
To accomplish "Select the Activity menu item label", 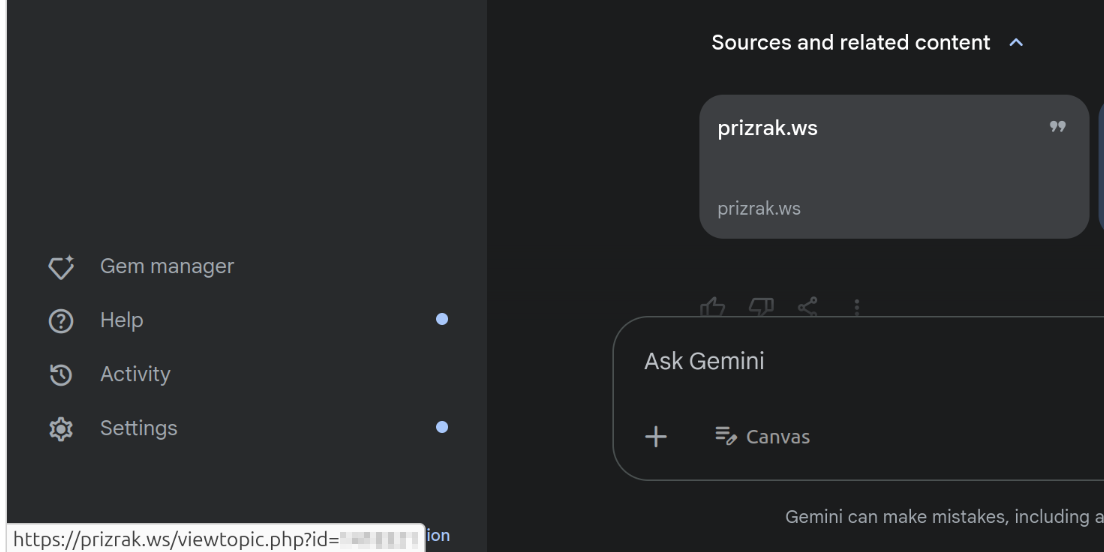I will pos(135,375).
